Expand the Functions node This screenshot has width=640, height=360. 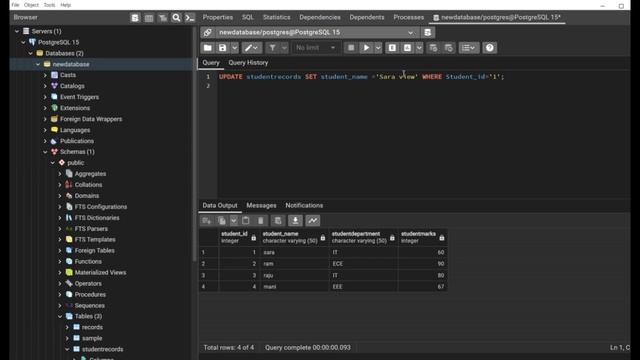[x=60, y=262]
